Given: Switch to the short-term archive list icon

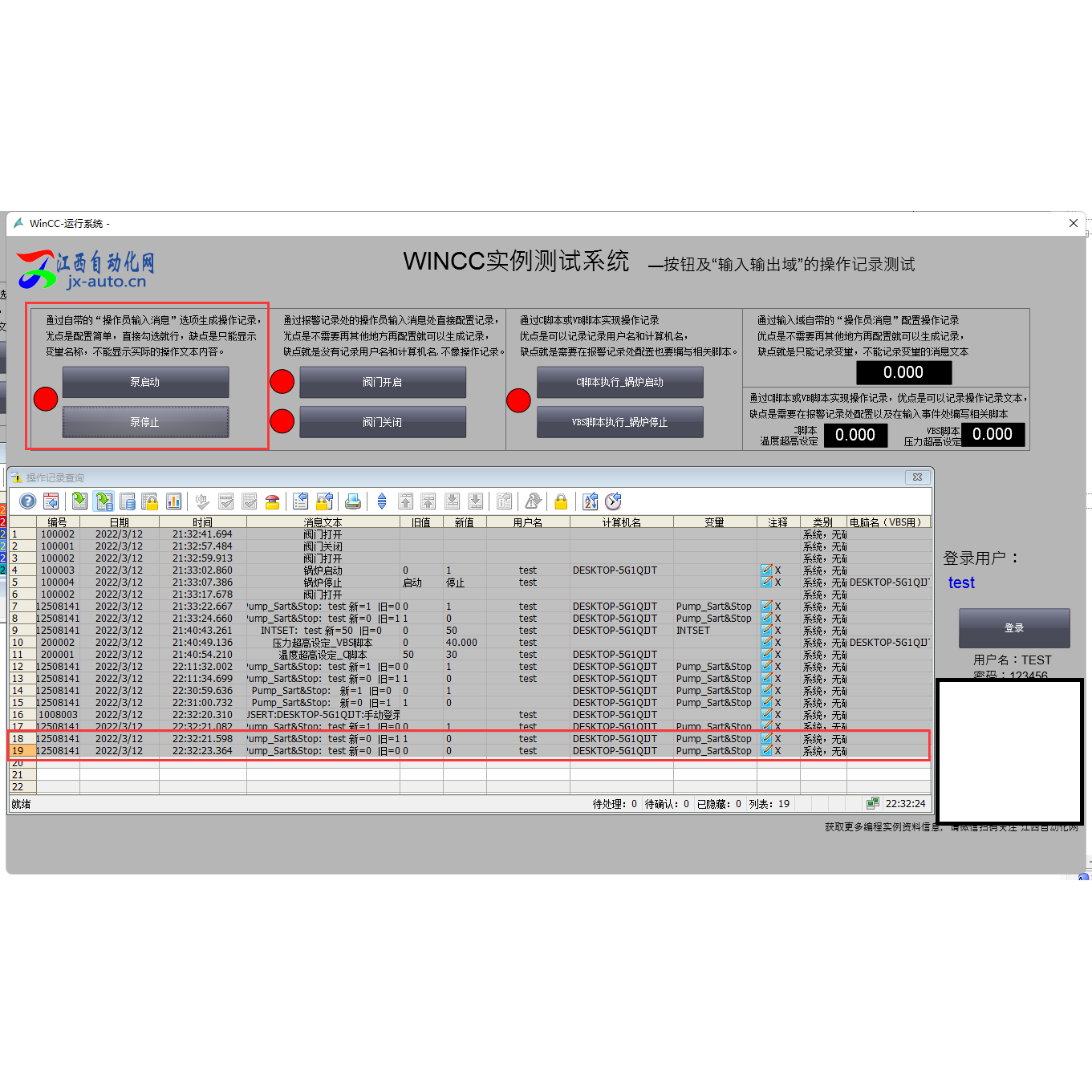Looking at the screenshot, I should [104, 501].
